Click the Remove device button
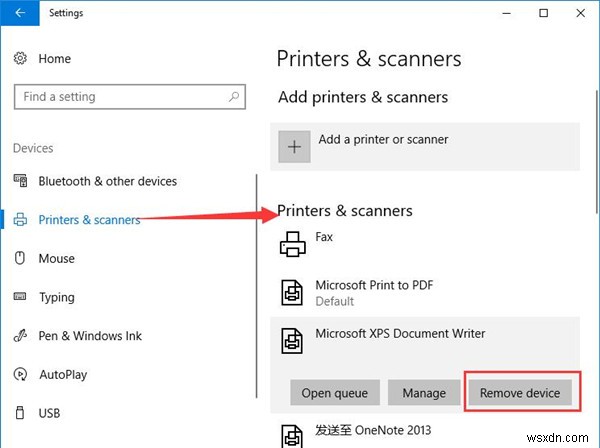This screenshot has height=448, width=600. (520, 393)
